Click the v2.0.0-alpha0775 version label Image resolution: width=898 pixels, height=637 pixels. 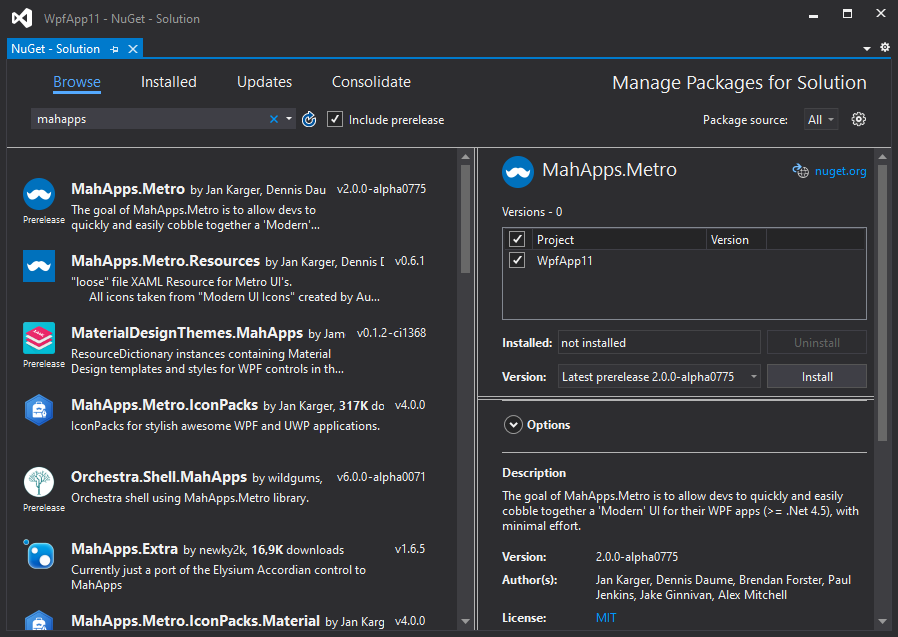coord(381,189)
